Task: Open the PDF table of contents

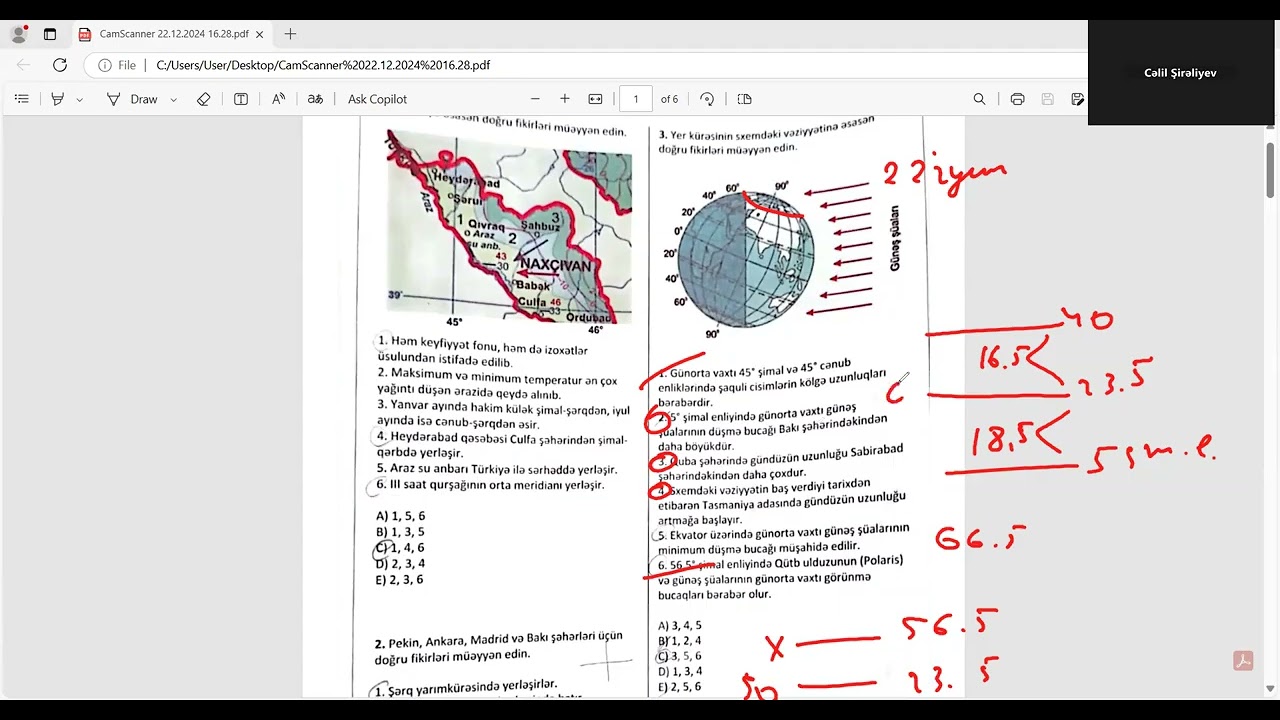Action: coord(22,99)
